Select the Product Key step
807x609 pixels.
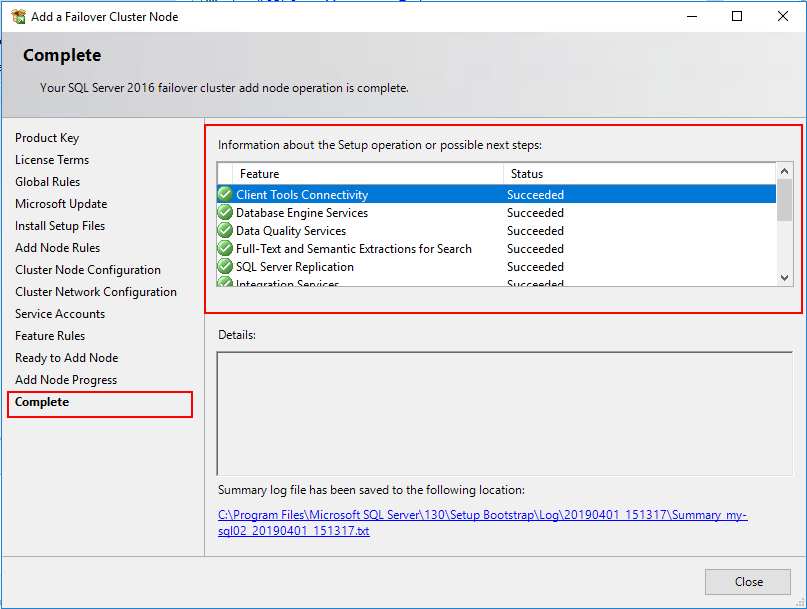(x=47, y=138)
